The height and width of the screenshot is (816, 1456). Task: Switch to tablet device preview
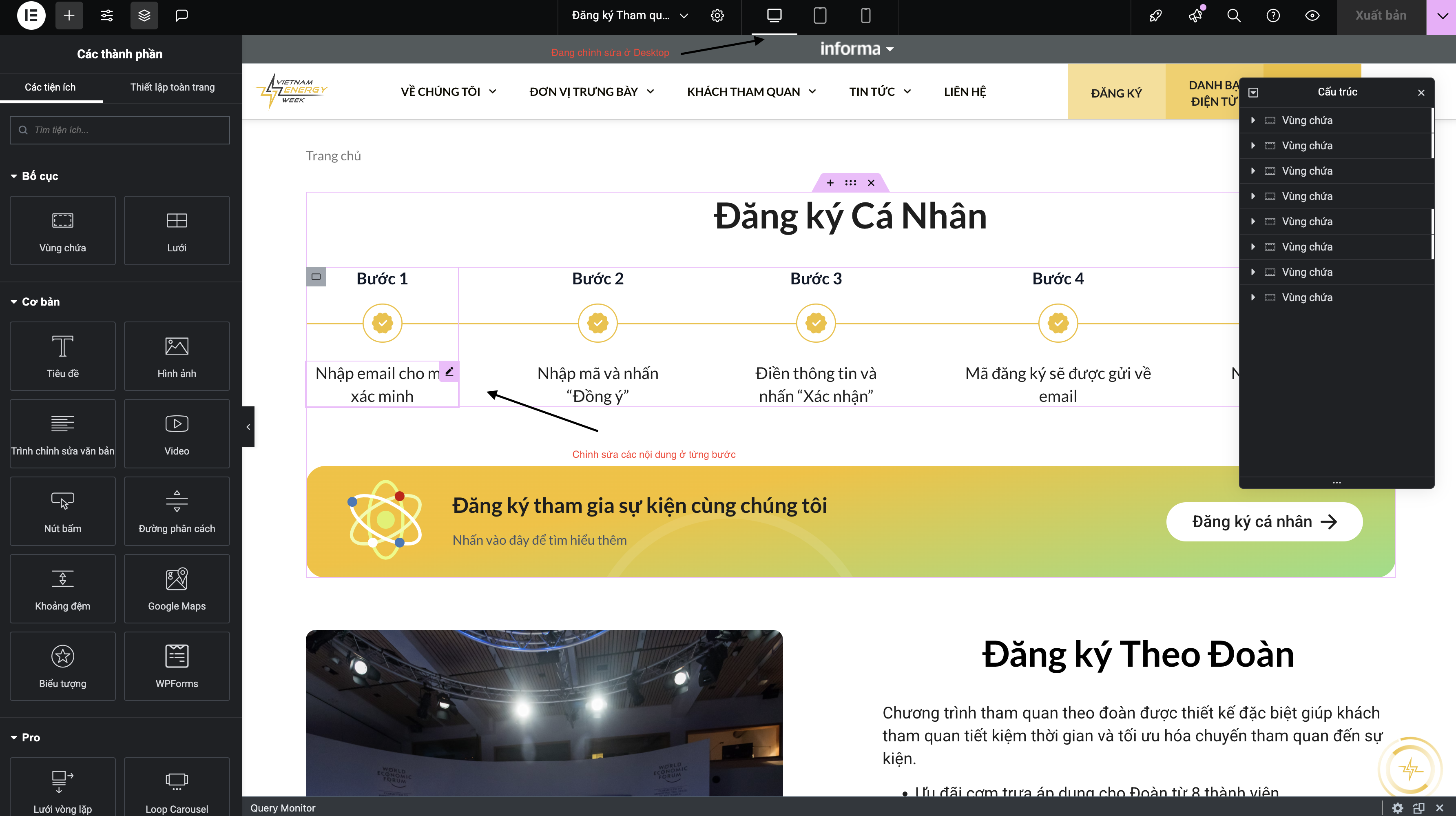coord(820,15)
